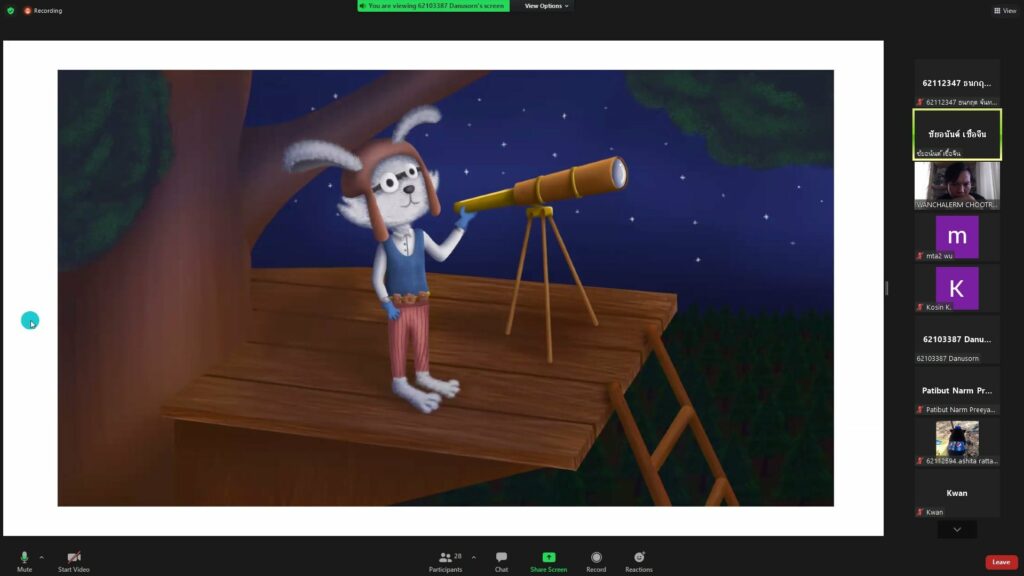This screenshot has width=1024, height=576.
Task: Click WANCHALERM's video thumbnail
Action: (x=956, y=183)
